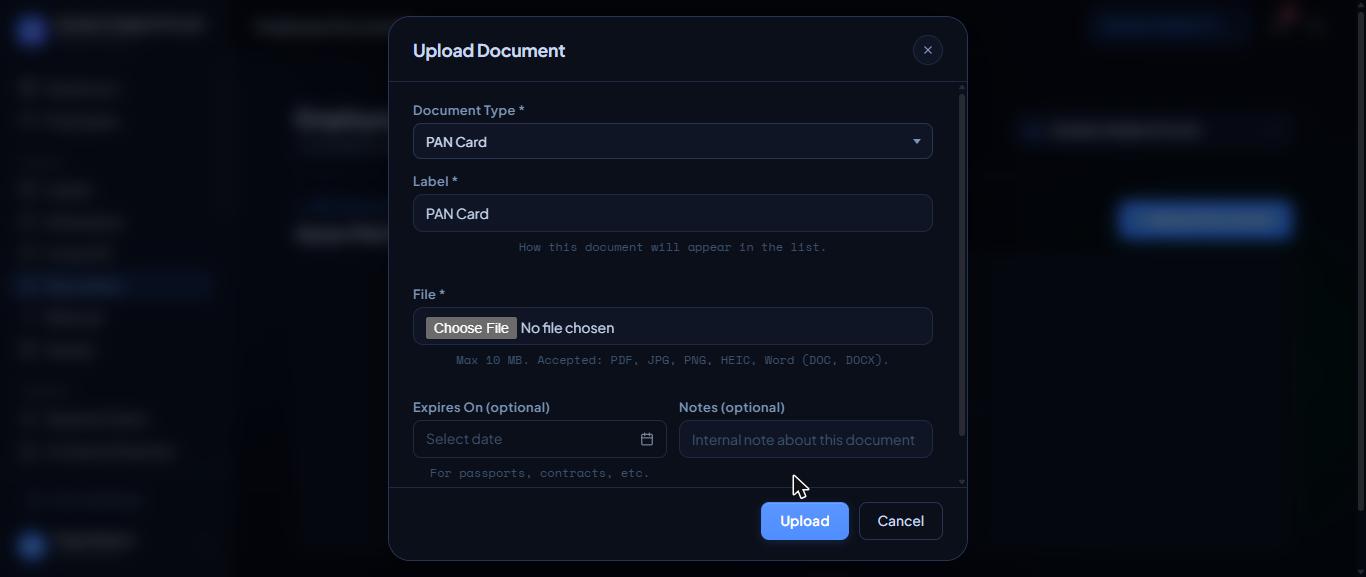The width and height of the screenshot is (1366, 577).
Task: Open the Expires On date picker field
Action: pyautogui.click(x=540, y=439)
